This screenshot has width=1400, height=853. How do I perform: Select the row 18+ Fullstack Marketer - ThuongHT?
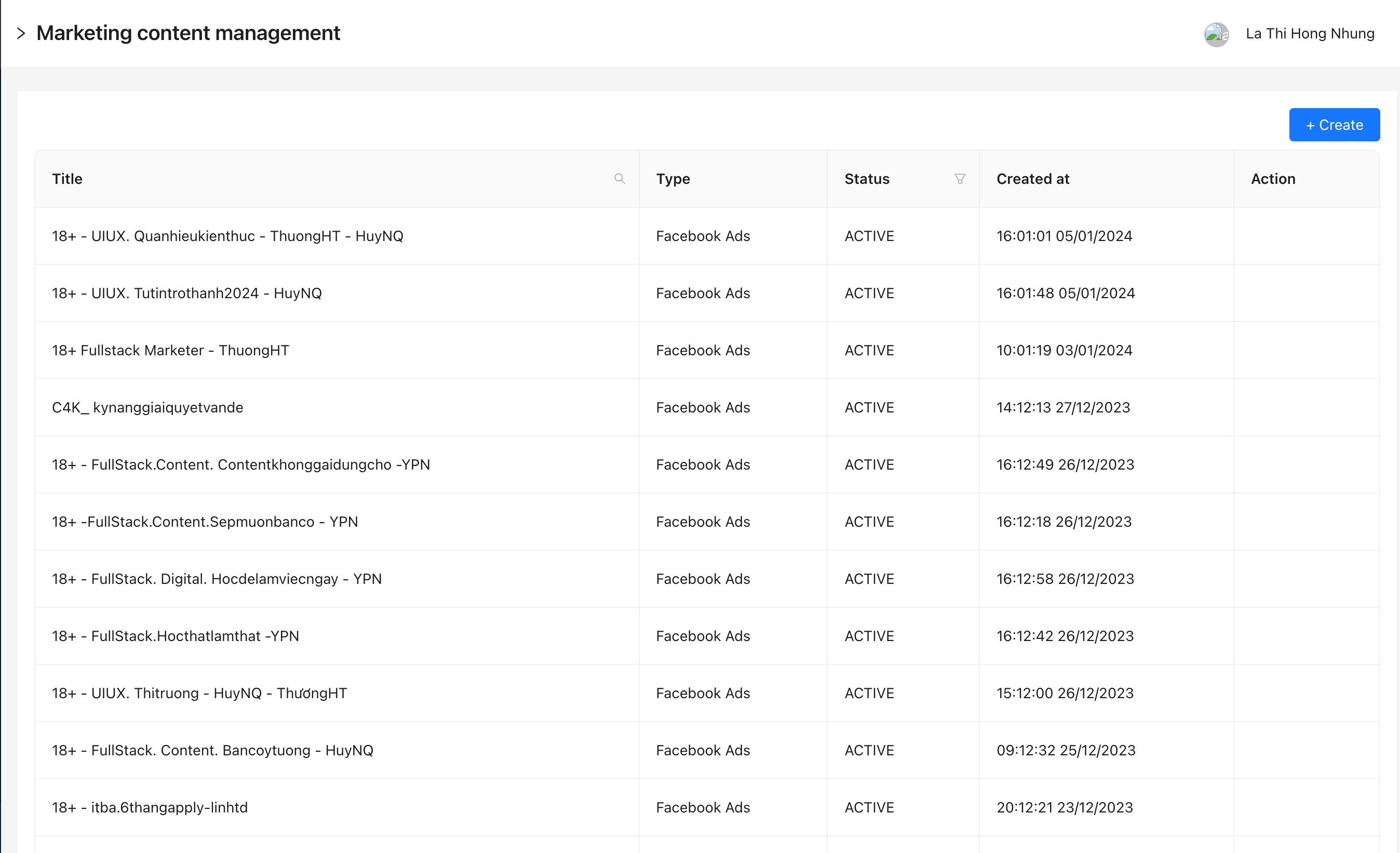pyautogui.click(x=170, y=351)
